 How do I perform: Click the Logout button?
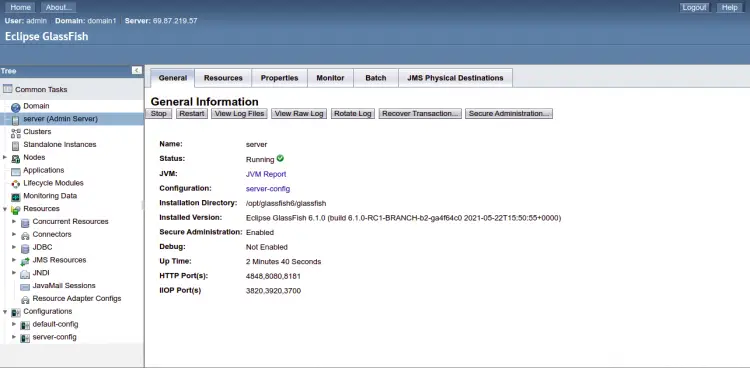point(695,8)
